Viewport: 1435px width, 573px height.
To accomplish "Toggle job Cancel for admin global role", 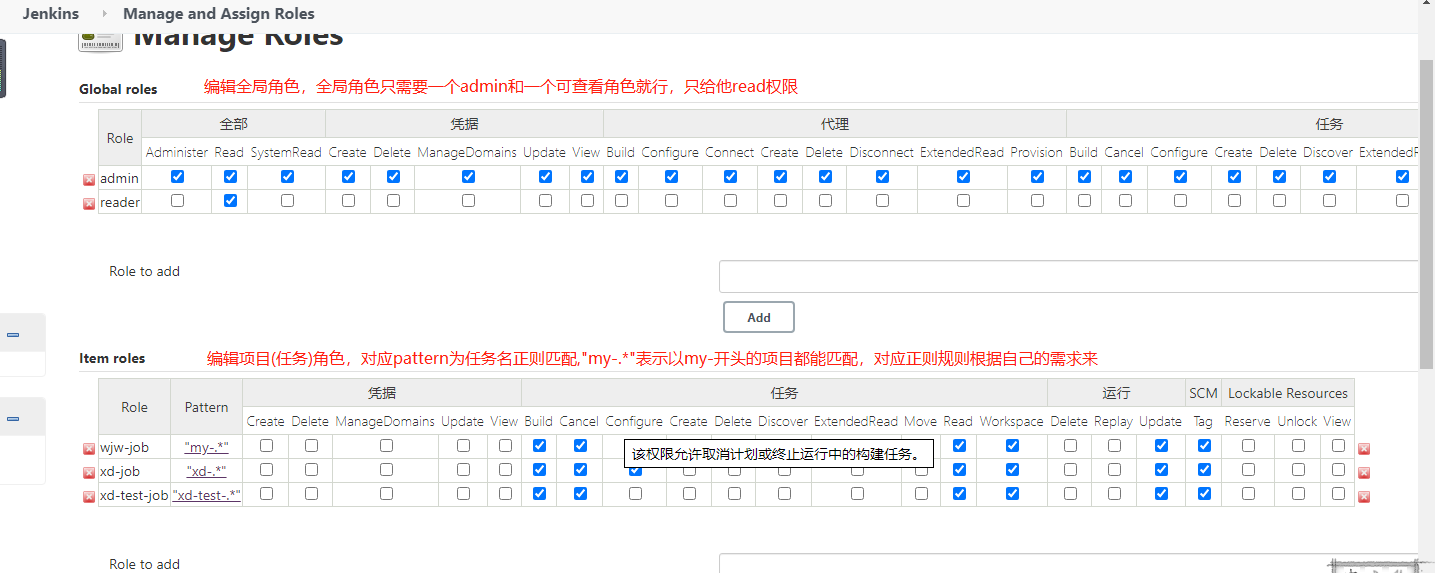I will click(x=1125, y=176).
